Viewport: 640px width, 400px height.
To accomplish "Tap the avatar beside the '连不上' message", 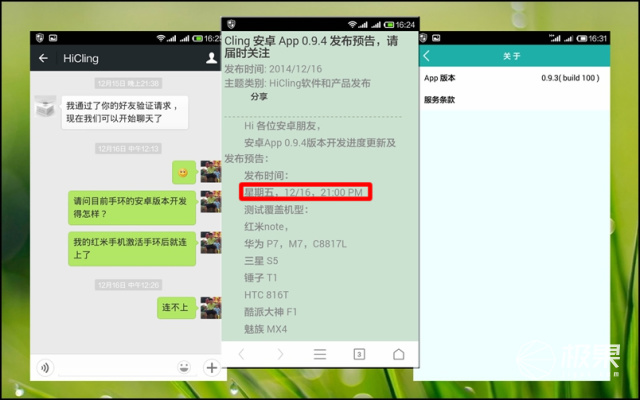I will (211, 308).
